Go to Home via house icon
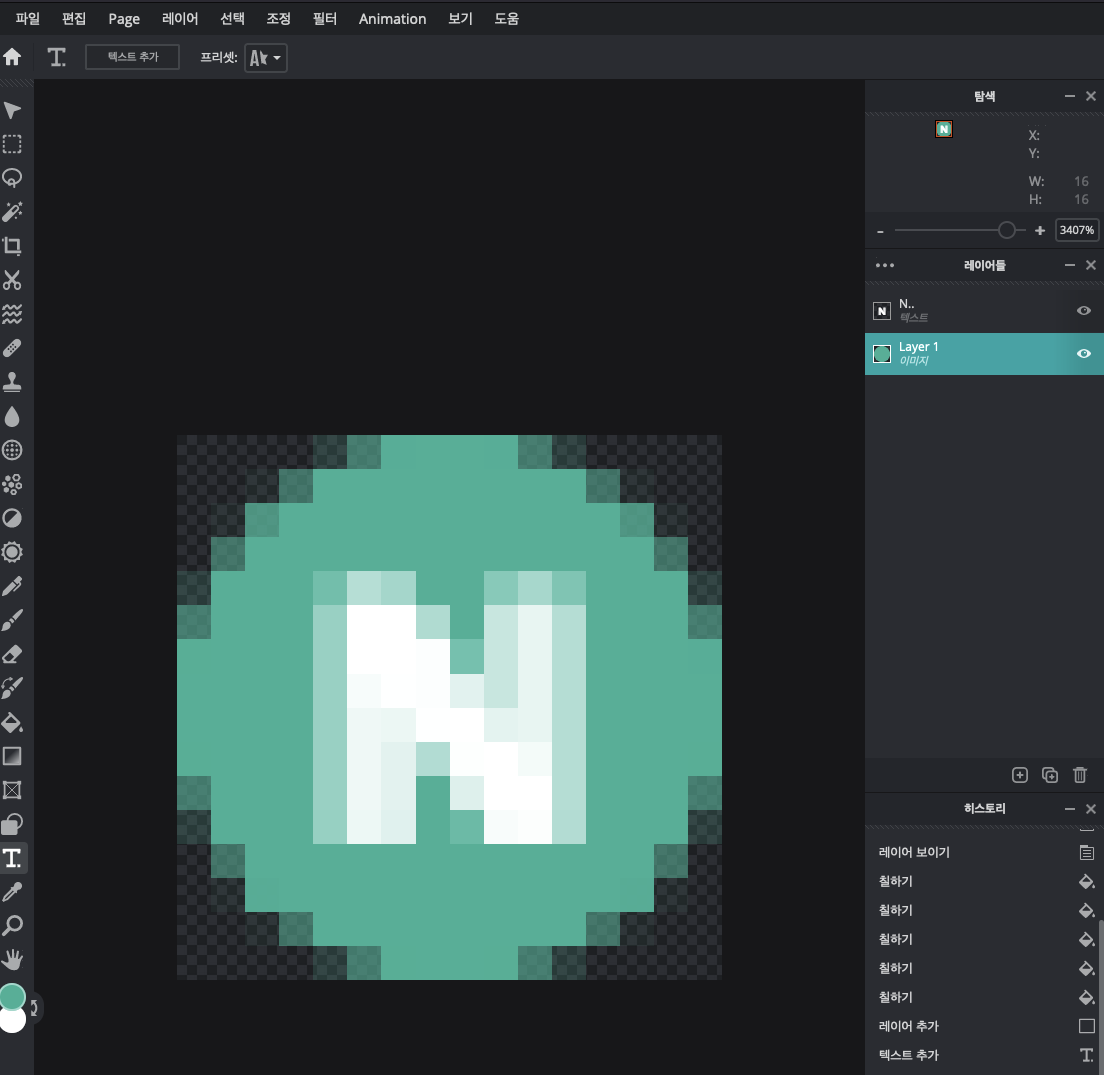This screenshot has height=1075, width=1104. pyautogui.click(x=12, y=57)
